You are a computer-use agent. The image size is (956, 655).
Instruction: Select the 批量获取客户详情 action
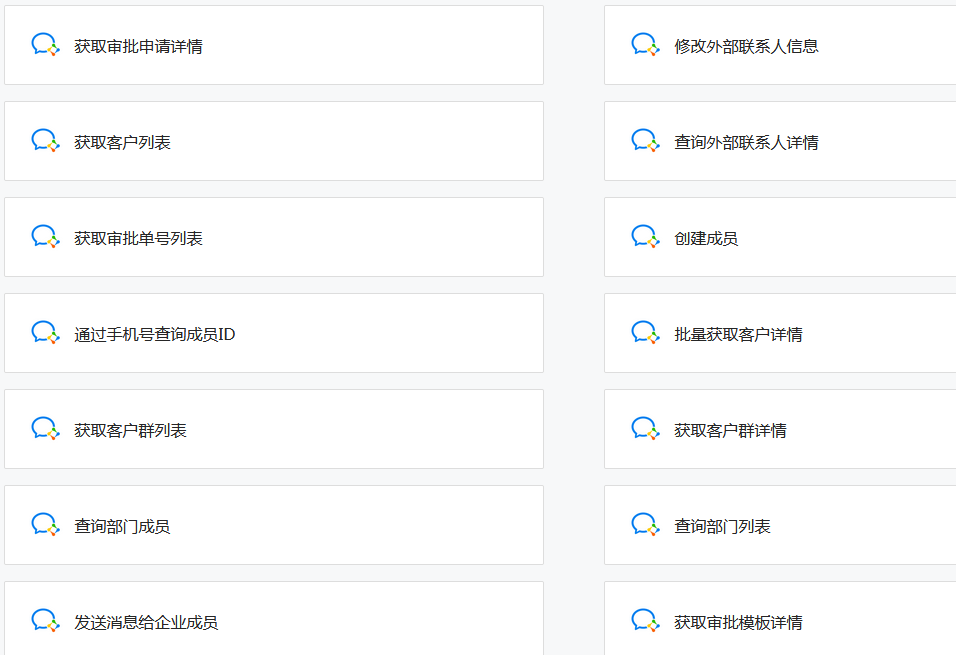[x=780, y=333]
